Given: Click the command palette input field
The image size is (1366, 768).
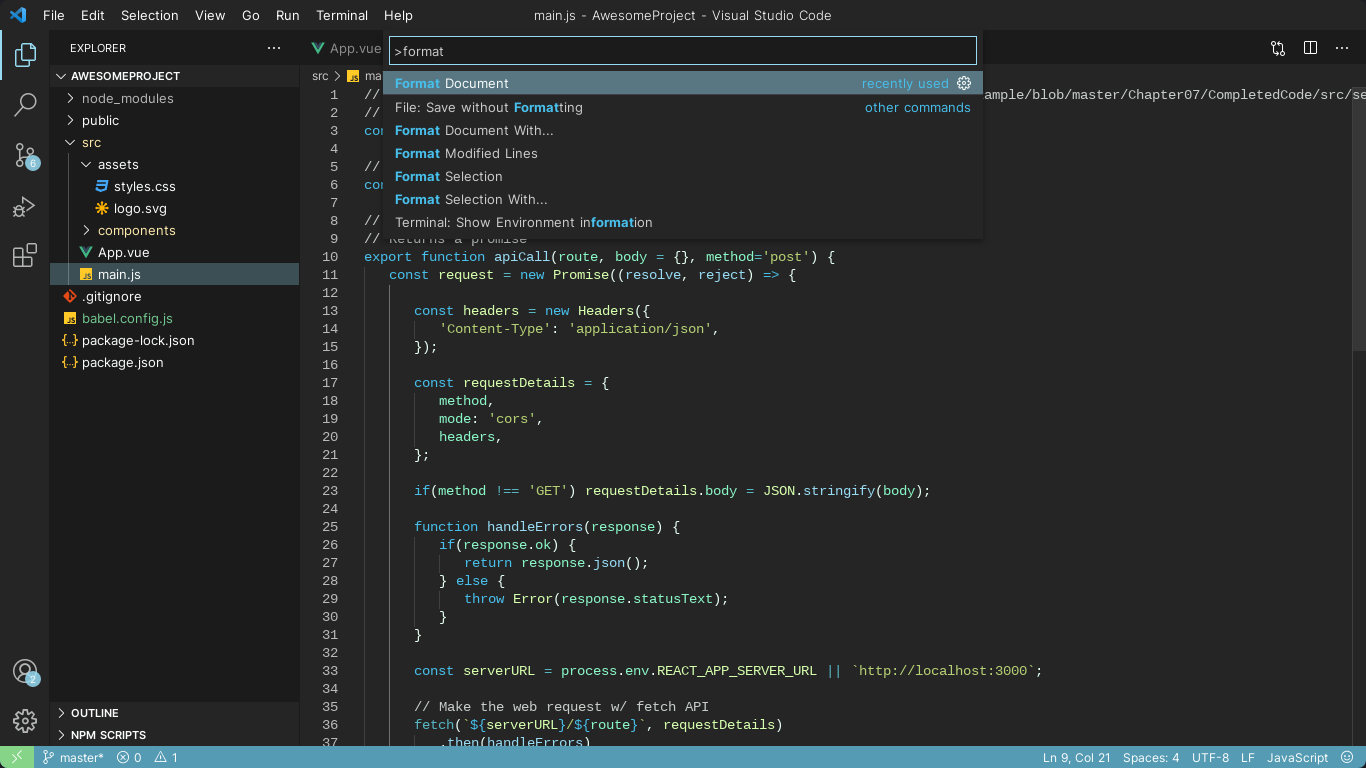Looking at the screenshot, I should [683, 51].
